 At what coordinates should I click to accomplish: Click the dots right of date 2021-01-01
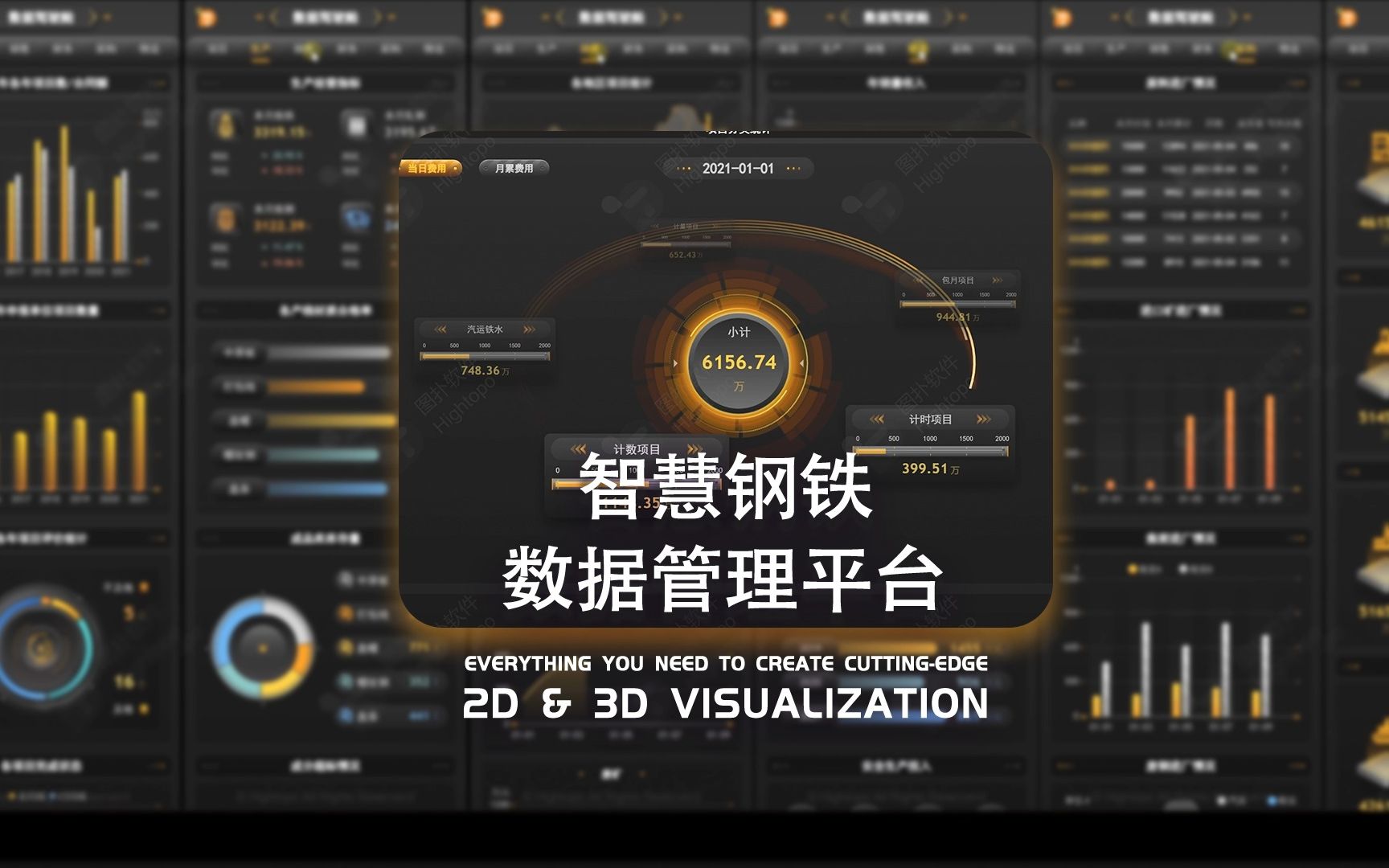[793, 169]
